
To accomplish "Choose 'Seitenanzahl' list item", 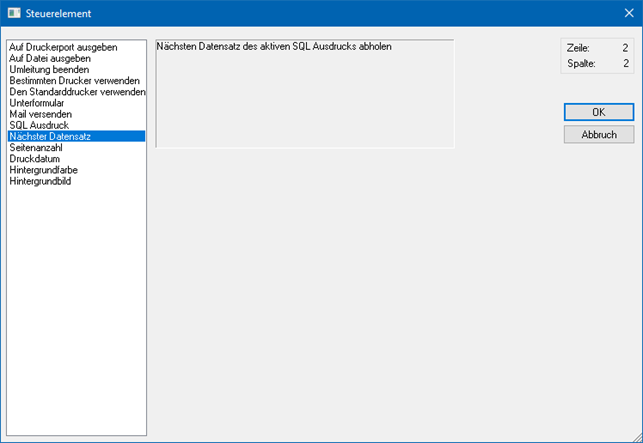I will pos(36,147).
